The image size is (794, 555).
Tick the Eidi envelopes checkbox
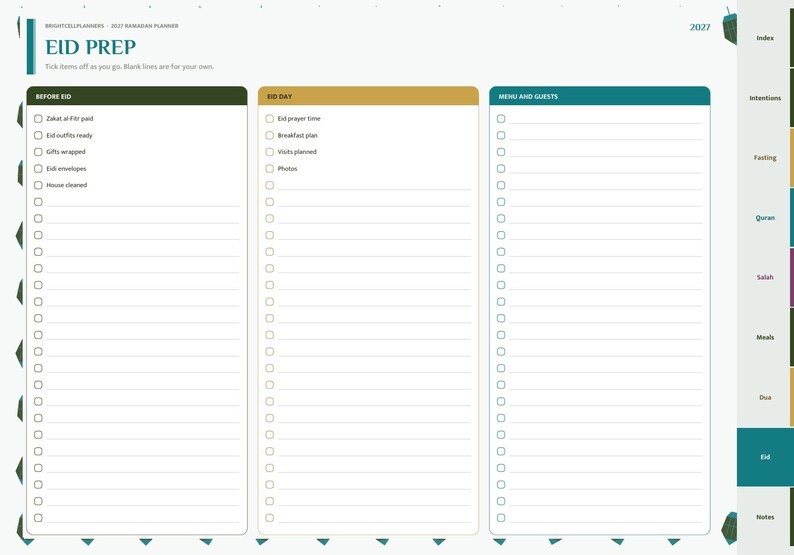pyautogui.click(x=38, y=169)
